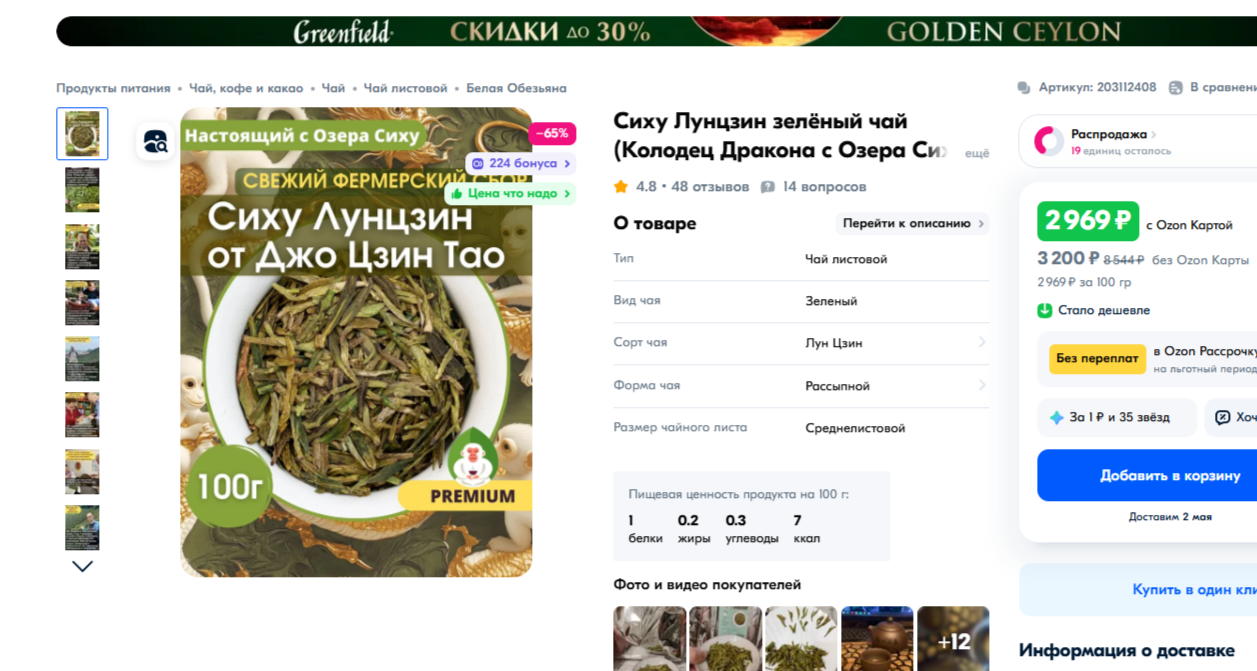Open the 48 отзывов reviews link
Image resolution: width=1257 pixels, height=671 pixels.
(710, 187)
